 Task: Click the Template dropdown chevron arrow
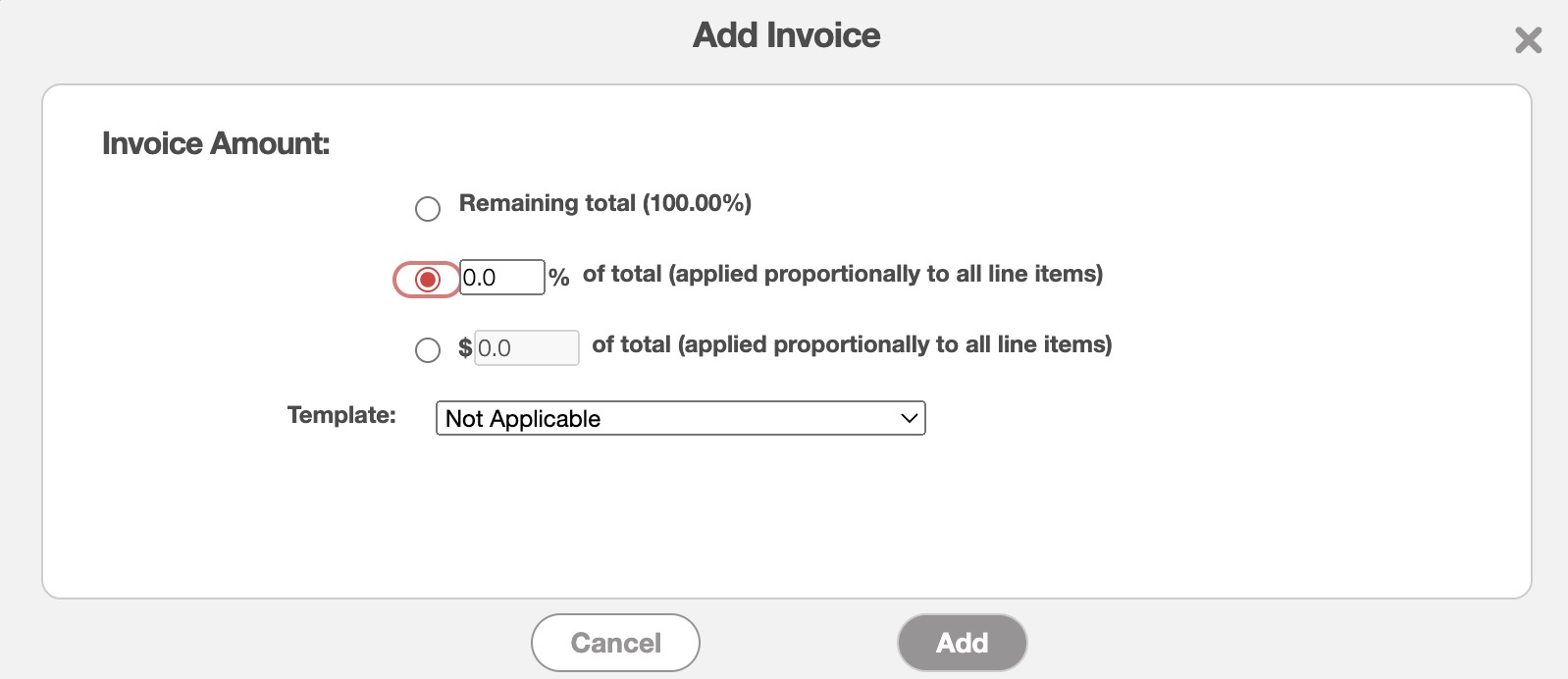coord(909,418)
